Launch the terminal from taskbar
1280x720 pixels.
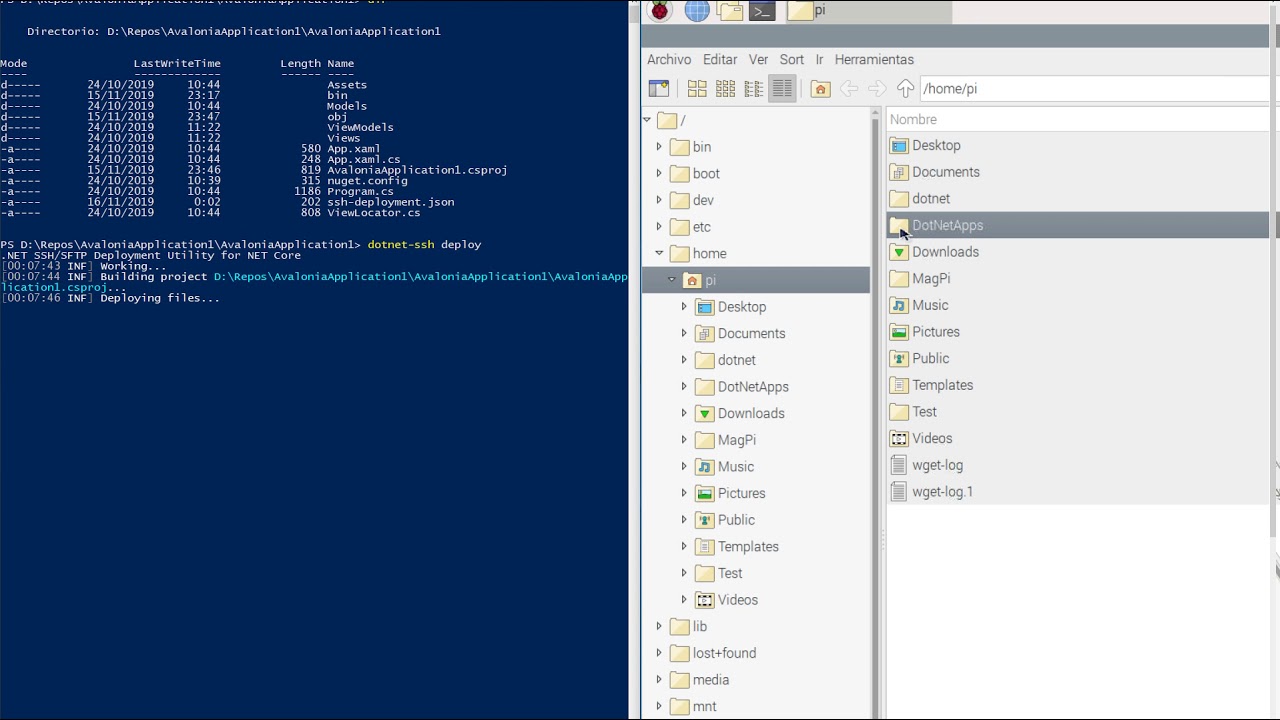(763, 11)
